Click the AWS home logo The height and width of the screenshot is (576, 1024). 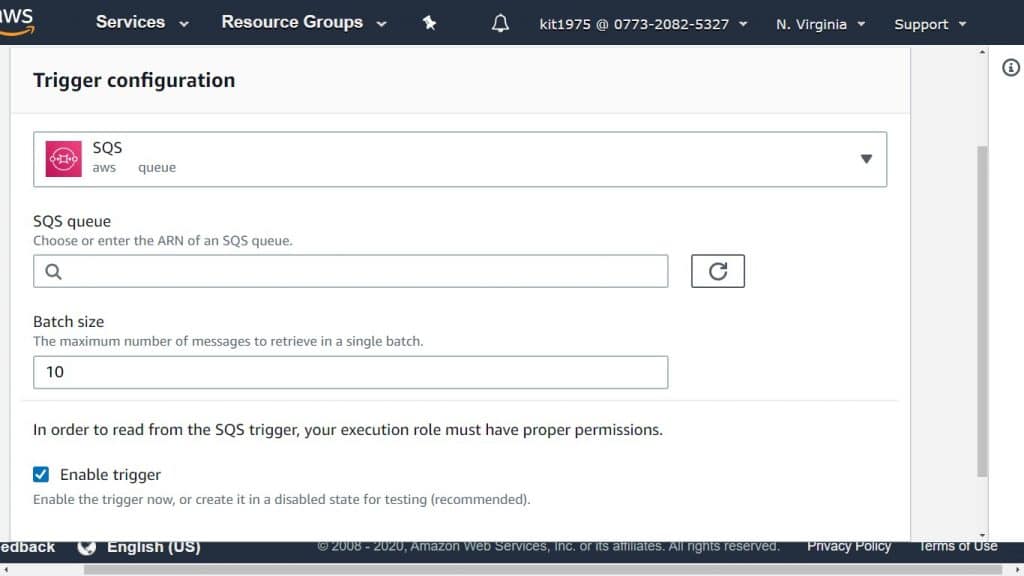coord(16,21)
